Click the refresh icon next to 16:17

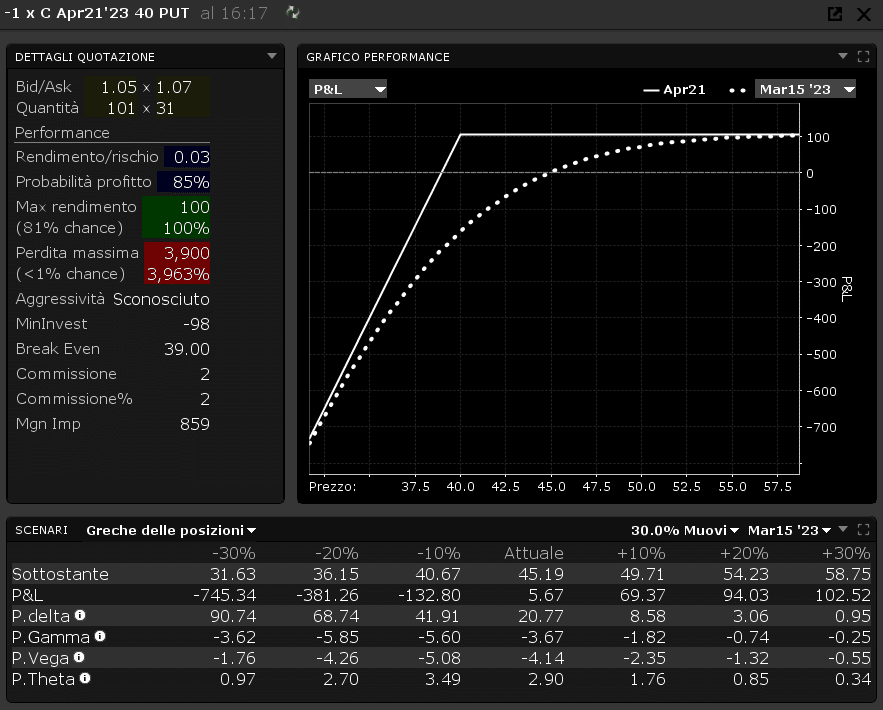(x=292, y=13)
